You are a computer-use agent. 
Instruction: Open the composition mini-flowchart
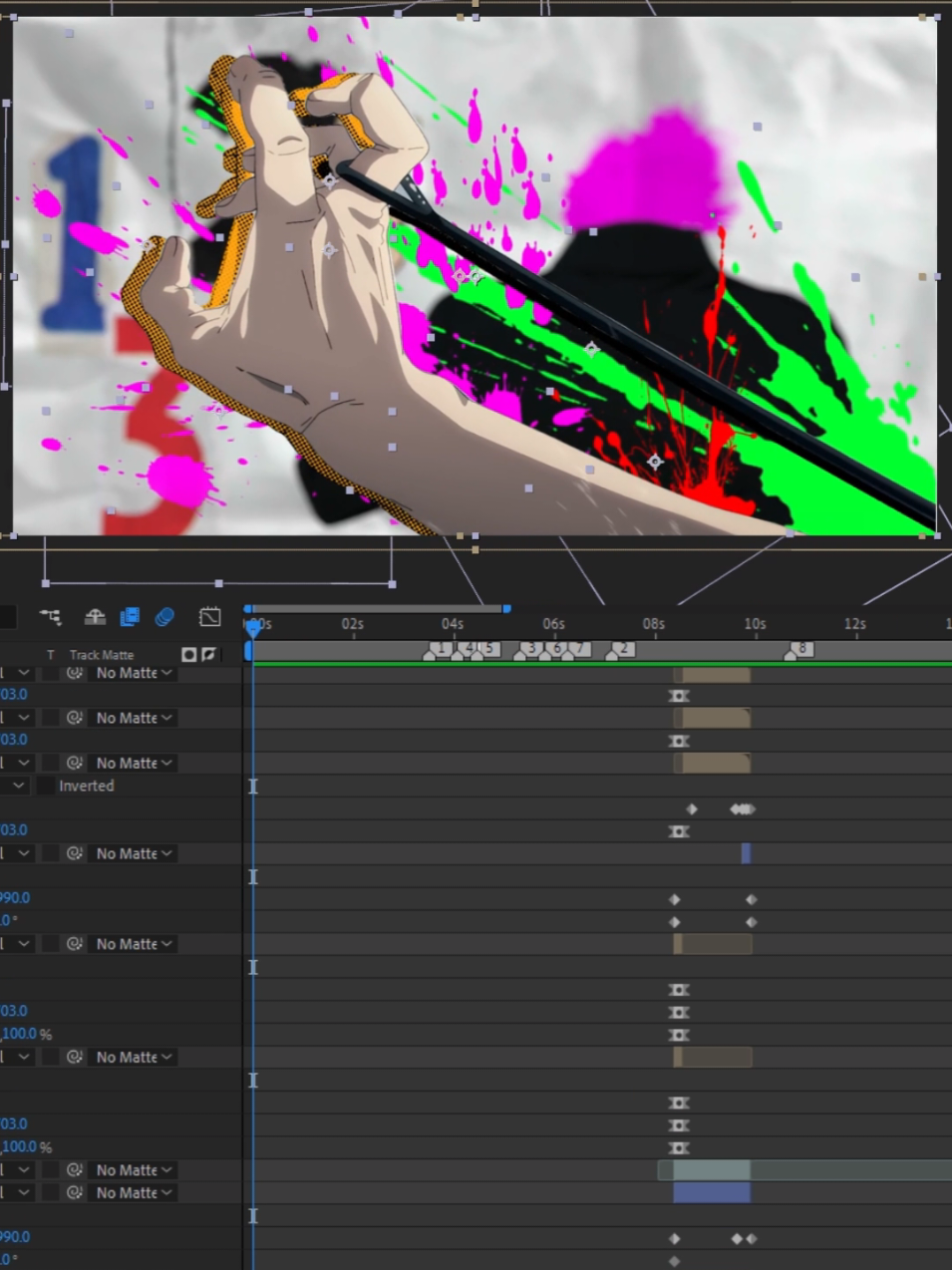pos(50,617)
